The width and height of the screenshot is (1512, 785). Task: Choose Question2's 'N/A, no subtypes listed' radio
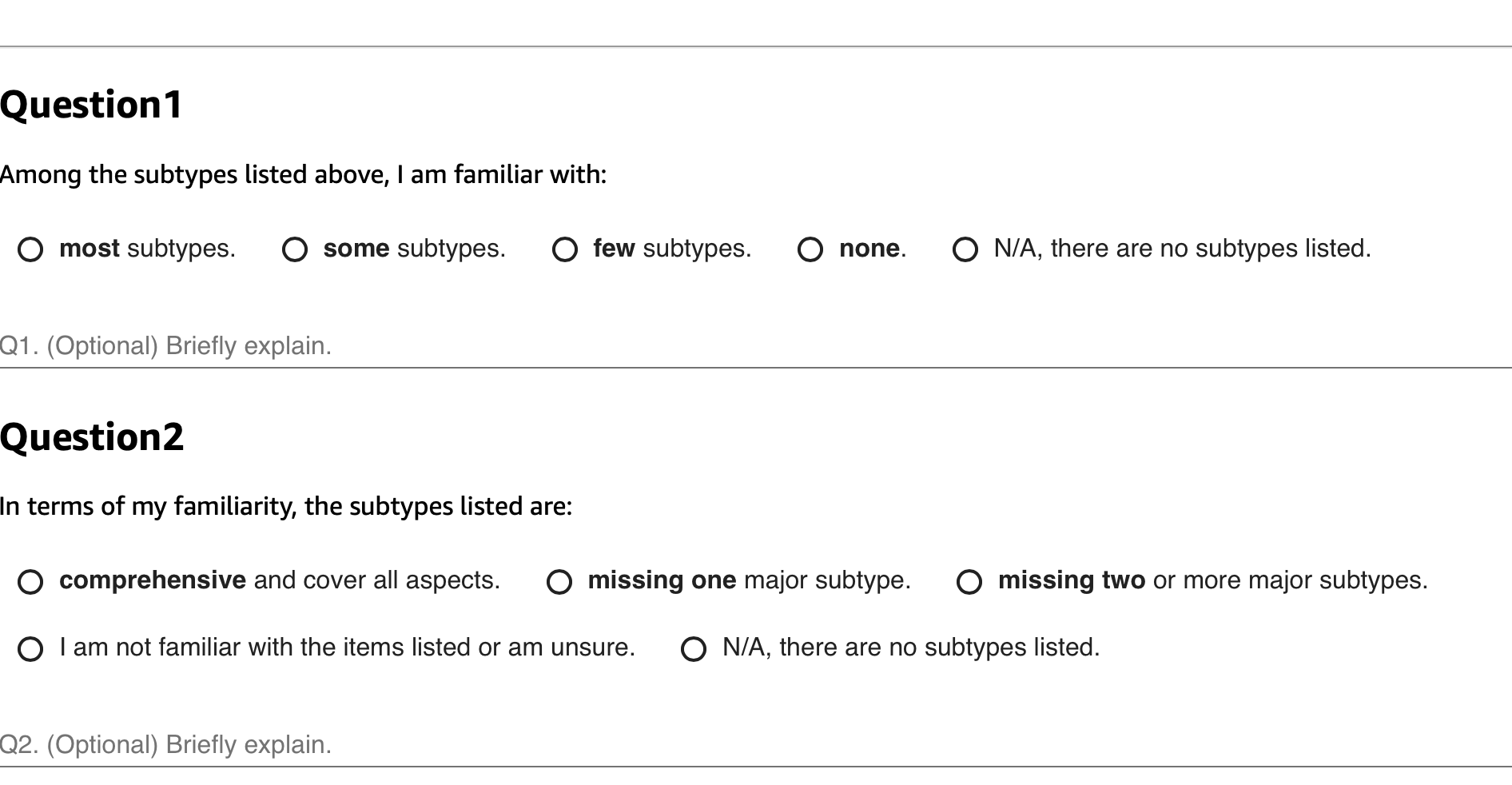pos(694,648)
